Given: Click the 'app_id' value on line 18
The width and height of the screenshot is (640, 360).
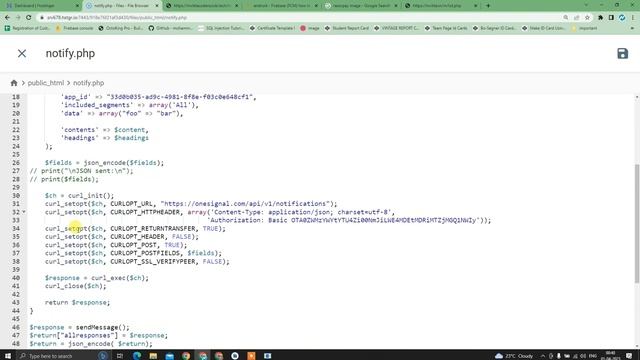Looking at the screenshot, I should point(181,97).
